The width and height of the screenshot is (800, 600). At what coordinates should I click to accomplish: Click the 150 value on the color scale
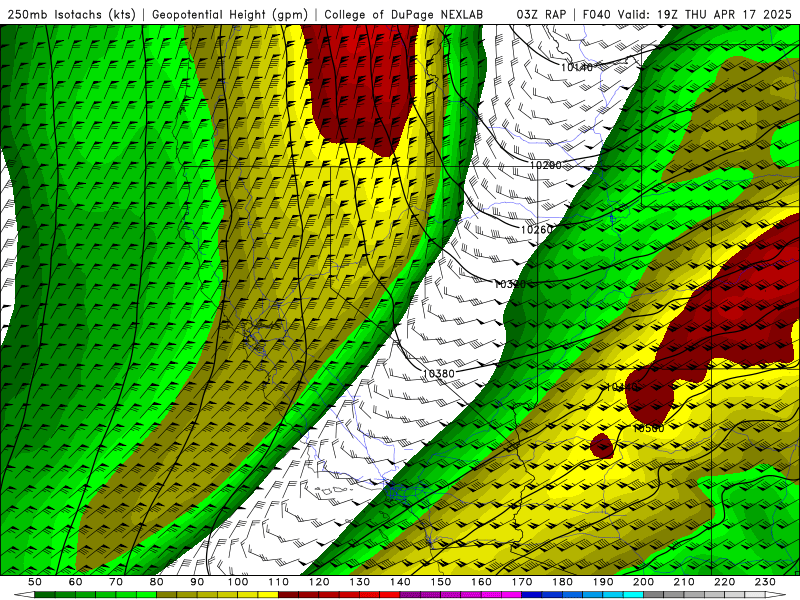point(441,582)
